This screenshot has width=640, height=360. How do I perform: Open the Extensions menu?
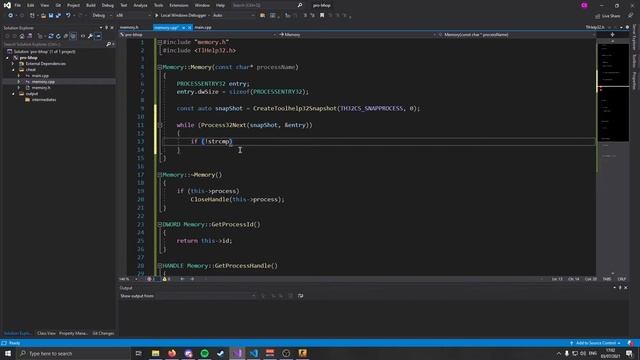(179, 5)
